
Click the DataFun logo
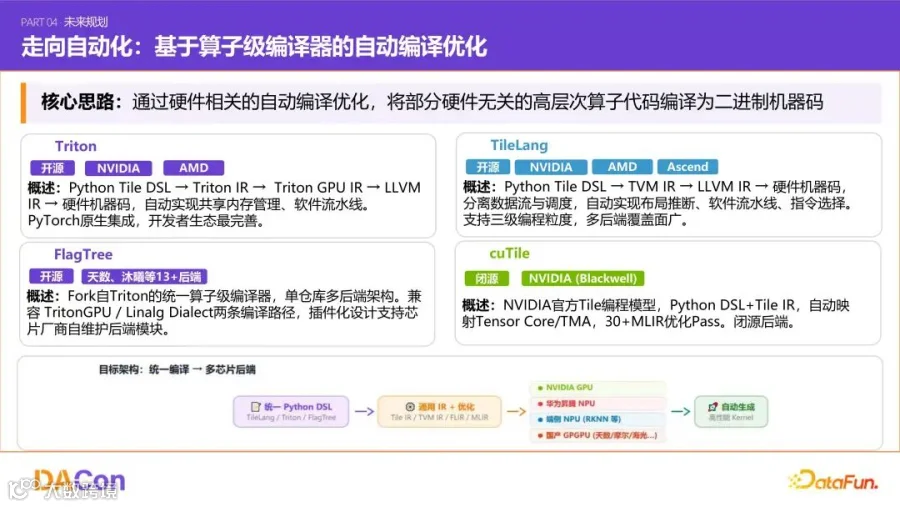click(833, 481)
